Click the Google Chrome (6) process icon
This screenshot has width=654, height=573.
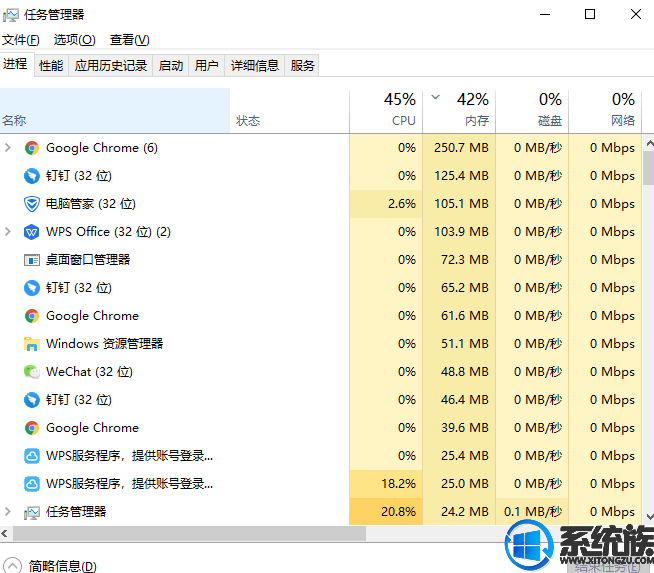[32, 148]
